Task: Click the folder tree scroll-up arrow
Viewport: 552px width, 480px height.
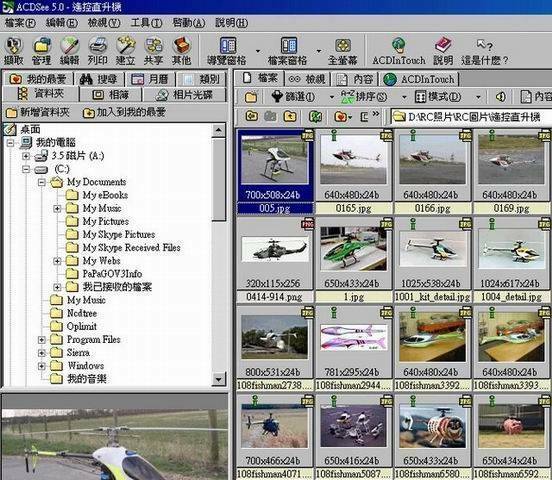Action: click(219, 130)
